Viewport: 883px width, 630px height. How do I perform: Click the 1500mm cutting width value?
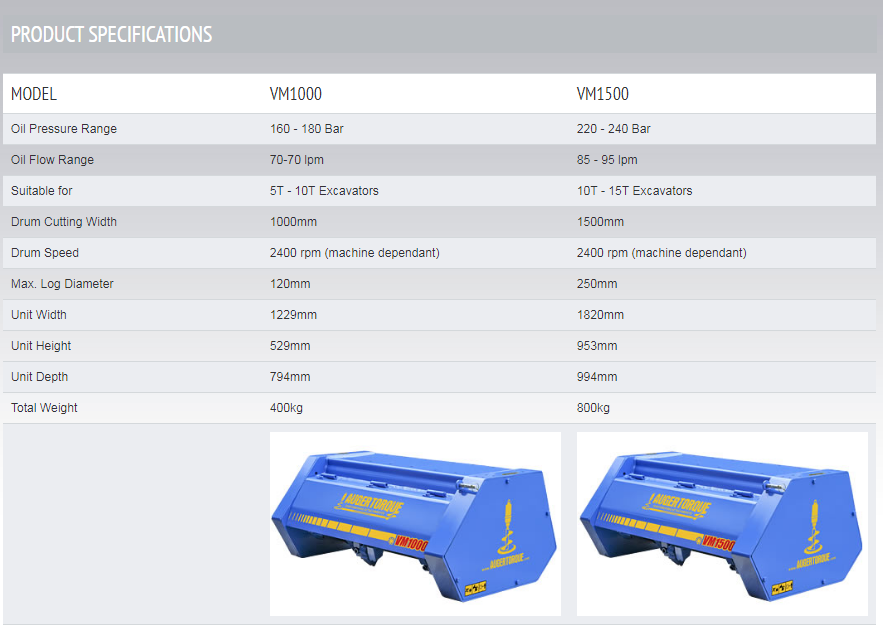coord(600,222)
